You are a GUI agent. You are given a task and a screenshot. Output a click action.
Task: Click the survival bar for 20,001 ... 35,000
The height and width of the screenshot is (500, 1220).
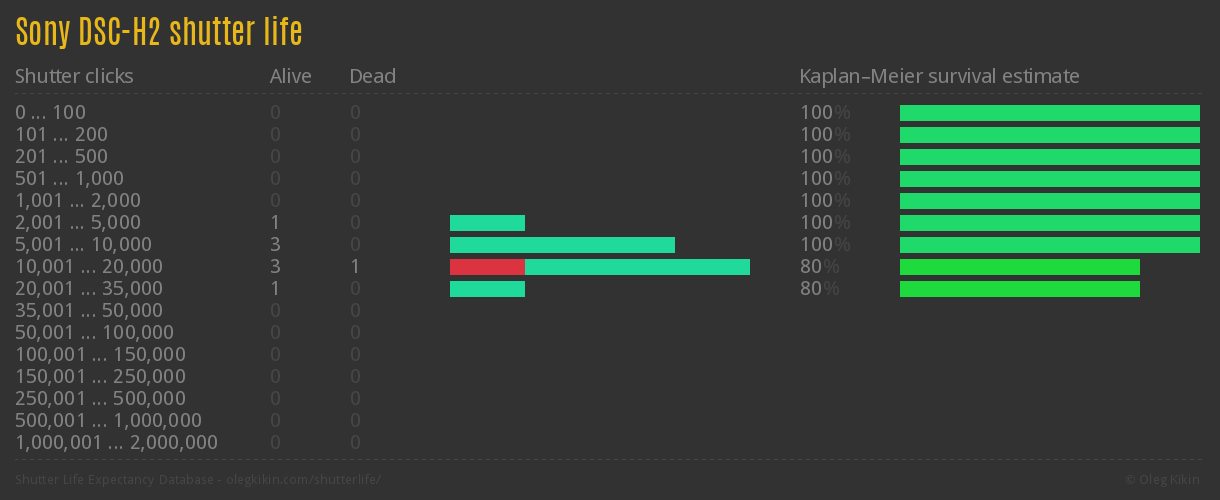pos(1019,289)
